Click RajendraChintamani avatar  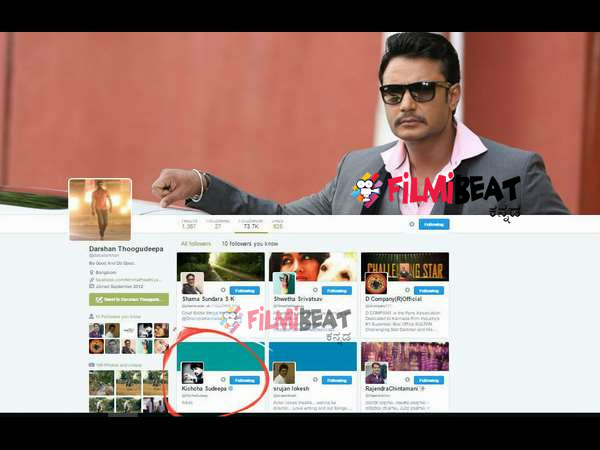point(377,373)
